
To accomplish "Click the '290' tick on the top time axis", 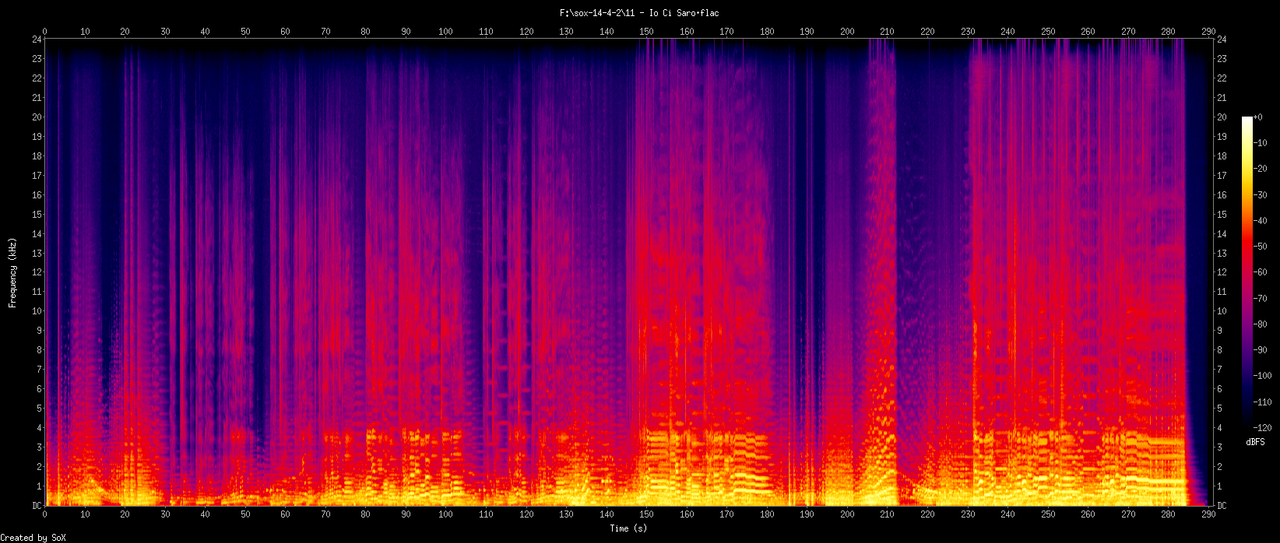I will [x=1208, y=31].
